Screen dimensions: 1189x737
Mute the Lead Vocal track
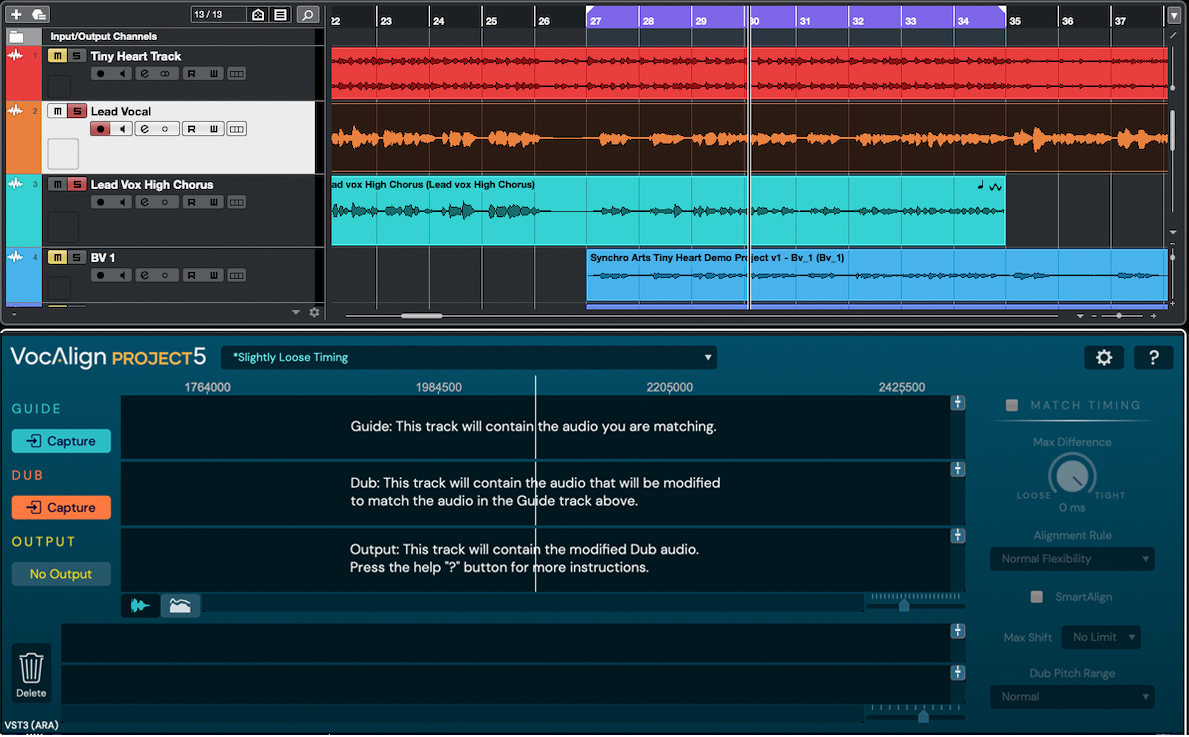click(x=57, y=111)
